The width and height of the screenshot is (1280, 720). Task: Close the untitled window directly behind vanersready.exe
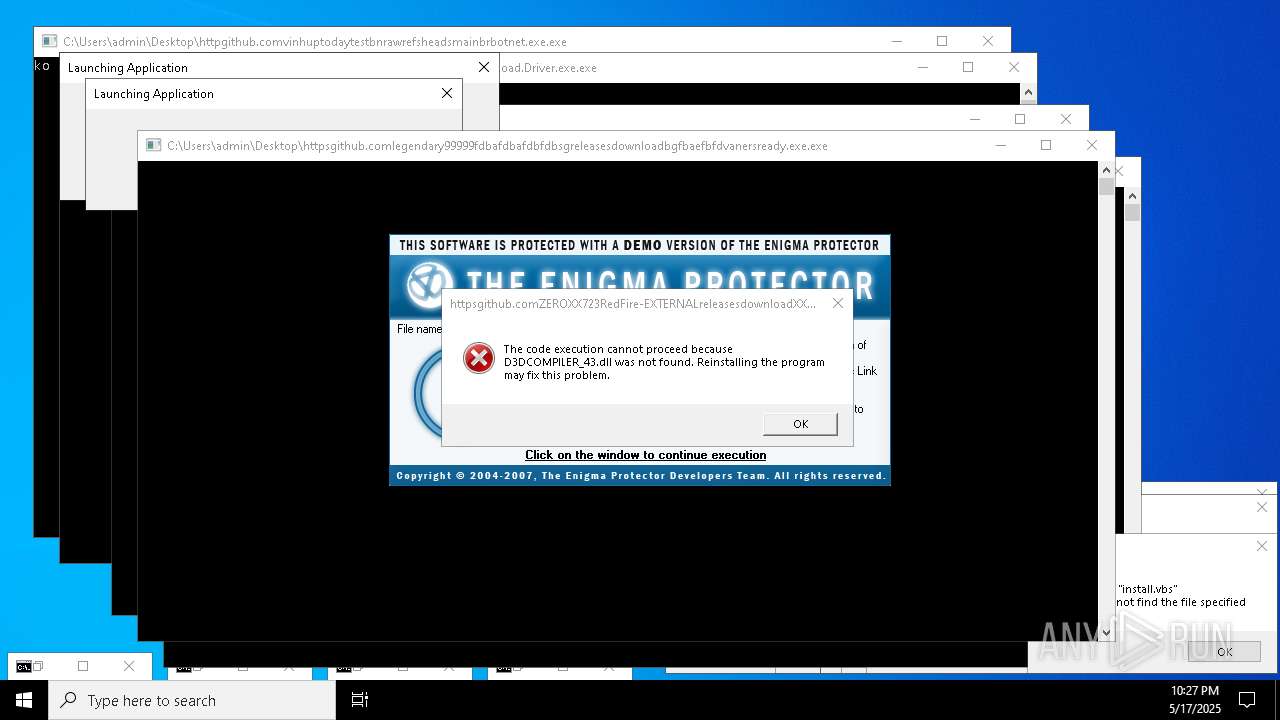pyautogui.click(x=1066, y=119)
